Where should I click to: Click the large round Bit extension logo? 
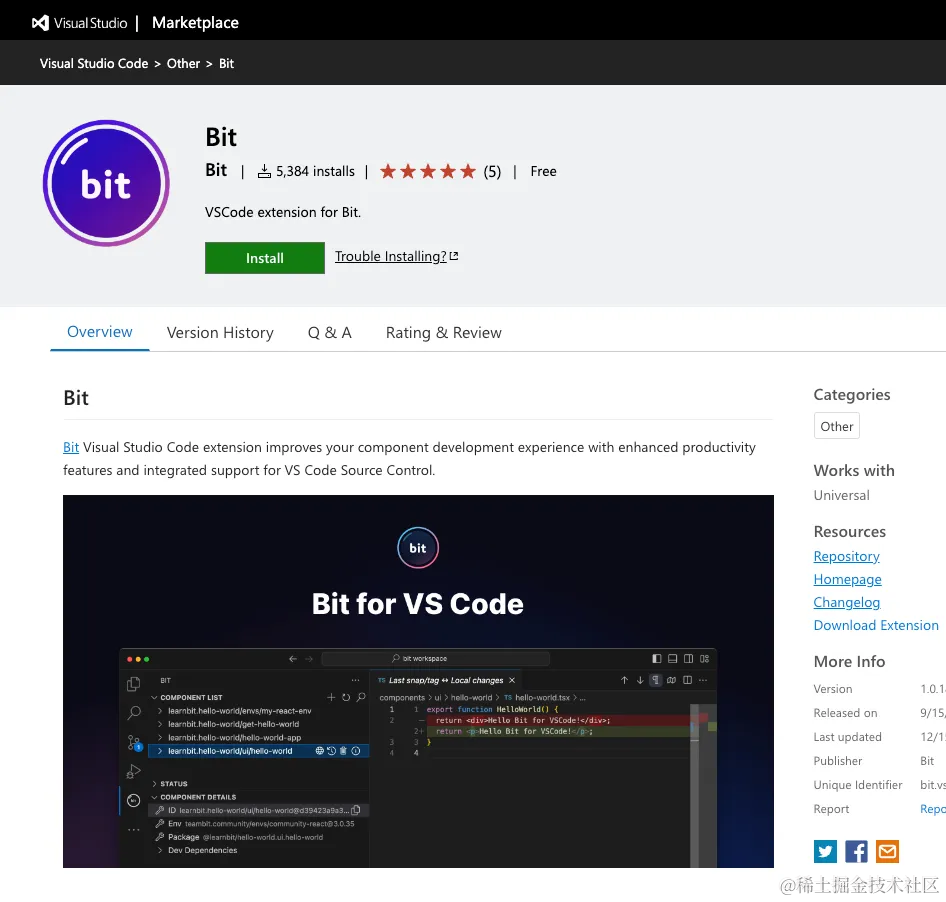106,183
